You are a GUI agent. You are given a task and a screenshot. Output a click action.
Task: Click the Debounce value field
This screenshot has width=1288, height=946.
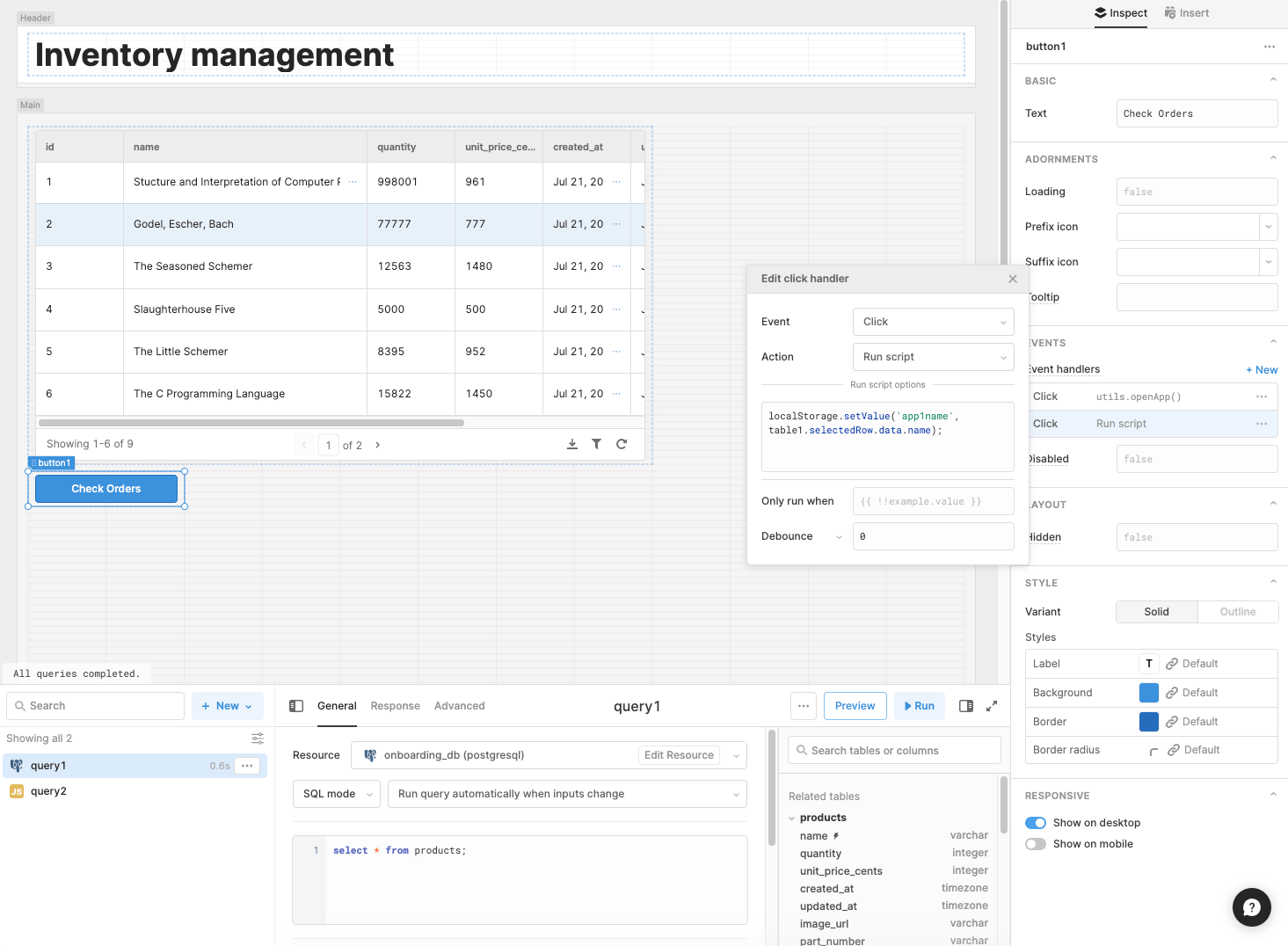pyautogui.click(x=934, y=536)
